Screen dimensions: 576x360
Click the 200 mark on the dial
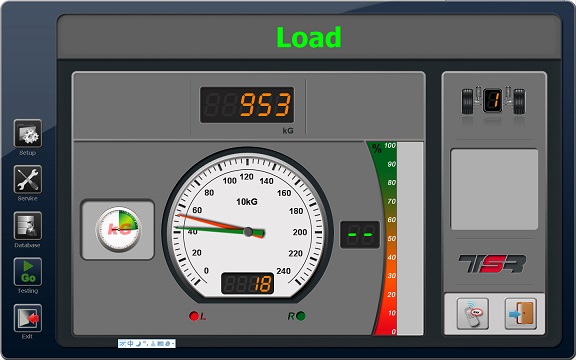pos(300,232)
